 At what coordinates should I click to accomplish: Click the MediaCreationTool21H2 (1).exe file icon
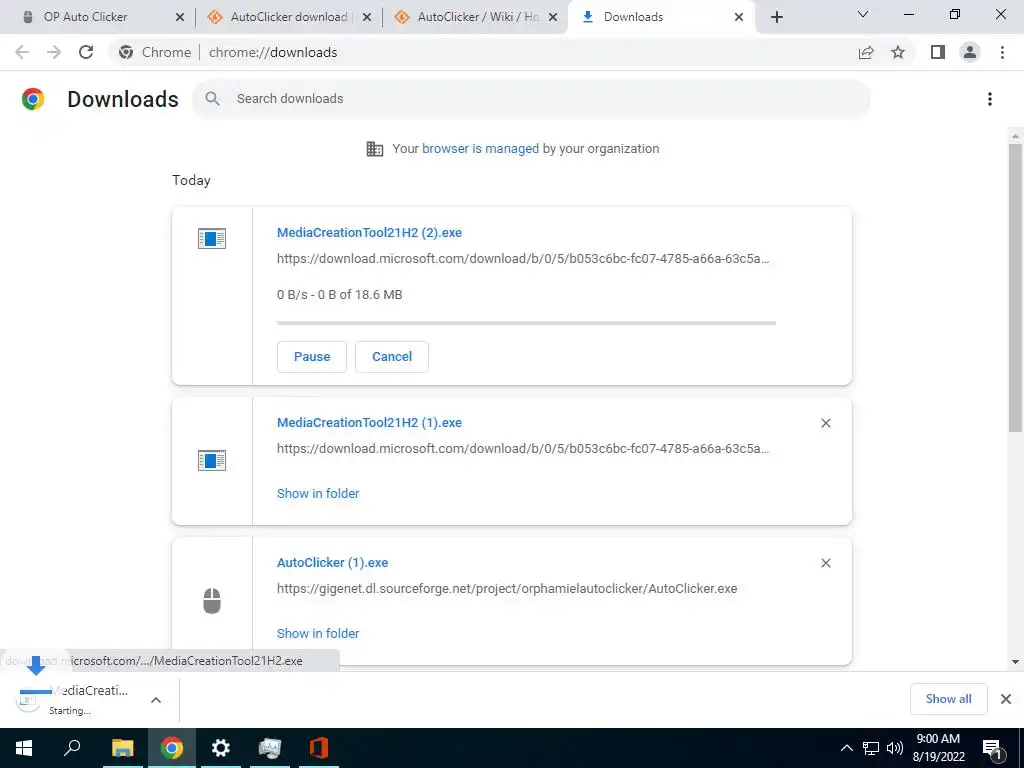pyautogui.click(x=212, y=460)
